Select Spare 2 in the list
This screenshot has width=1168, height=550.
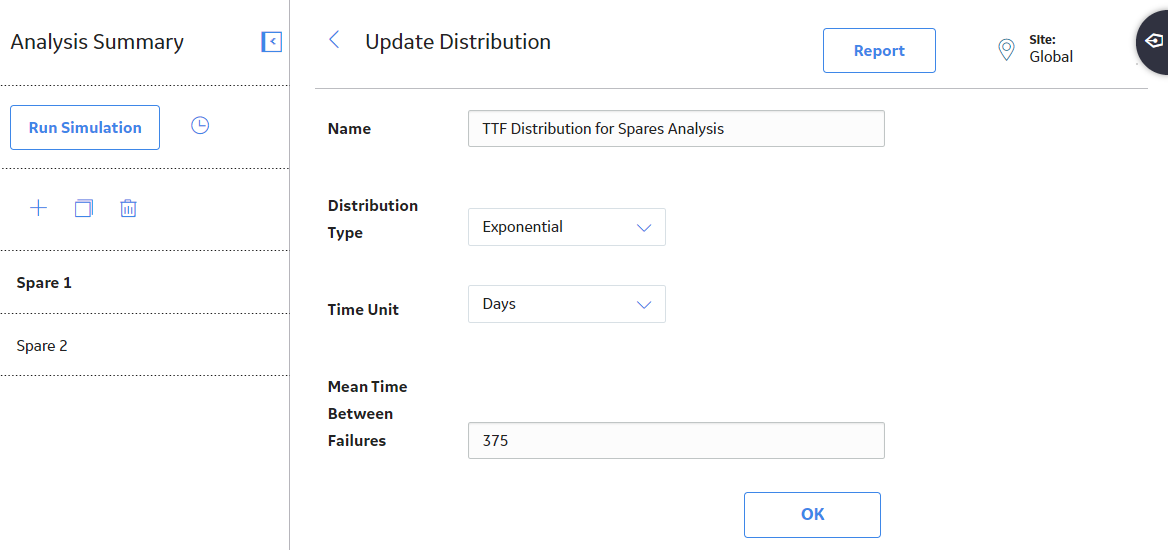tap(145, 346)
